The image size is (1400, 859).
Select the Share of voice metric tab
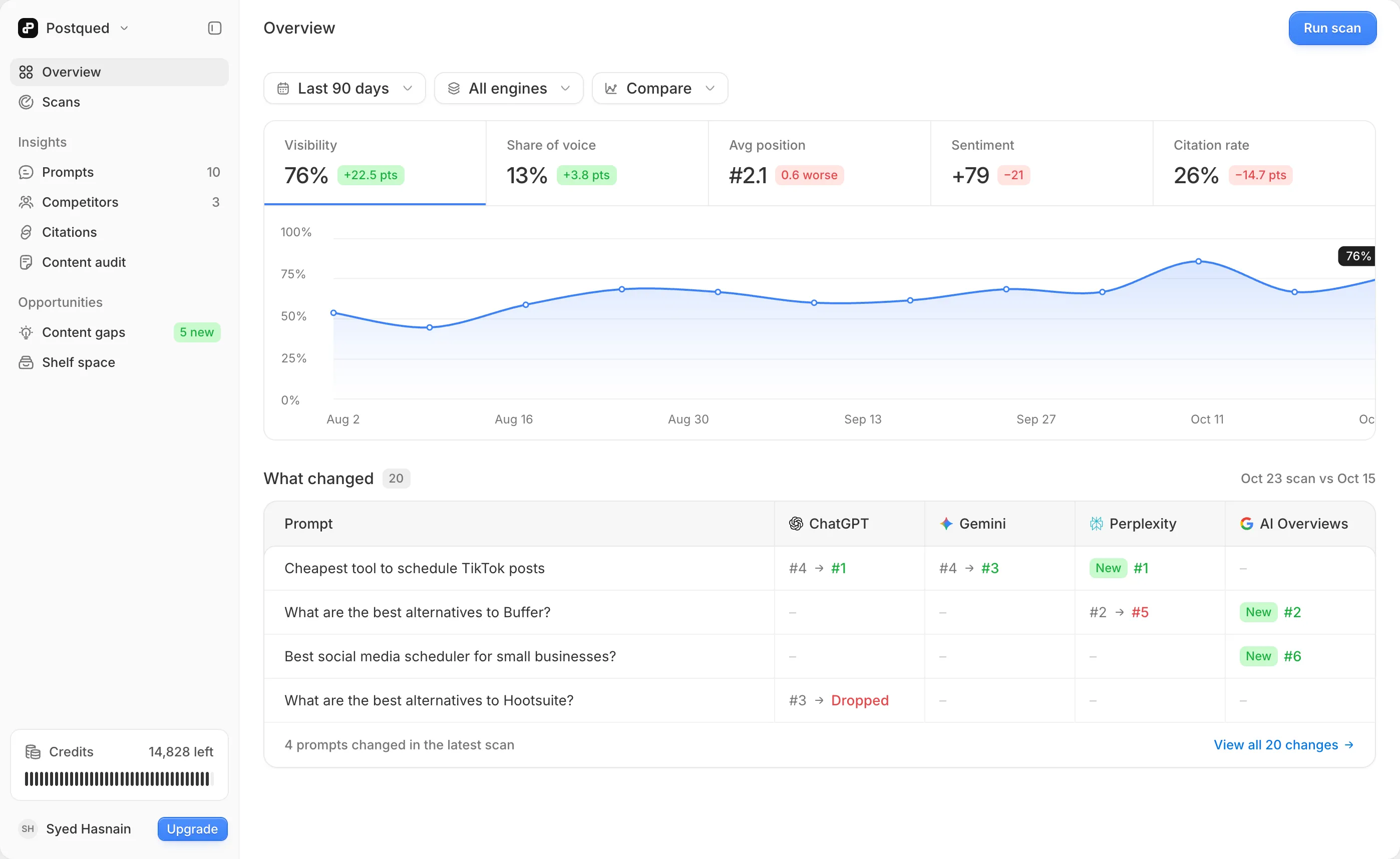(597, 163)
